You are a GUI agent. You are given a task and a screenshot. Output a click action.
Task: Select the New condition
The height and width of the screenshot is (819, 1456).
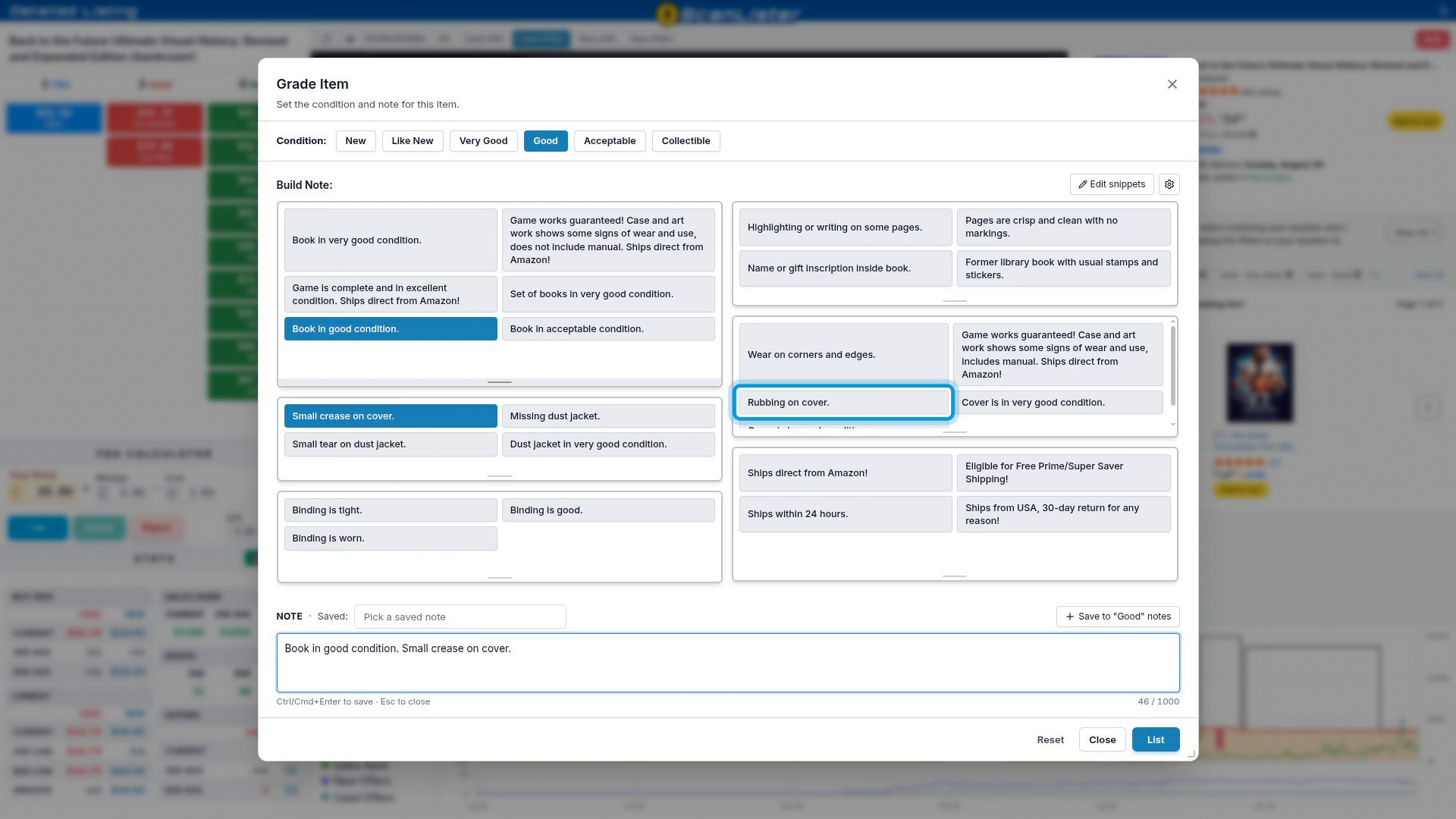[x=355, y=141]
